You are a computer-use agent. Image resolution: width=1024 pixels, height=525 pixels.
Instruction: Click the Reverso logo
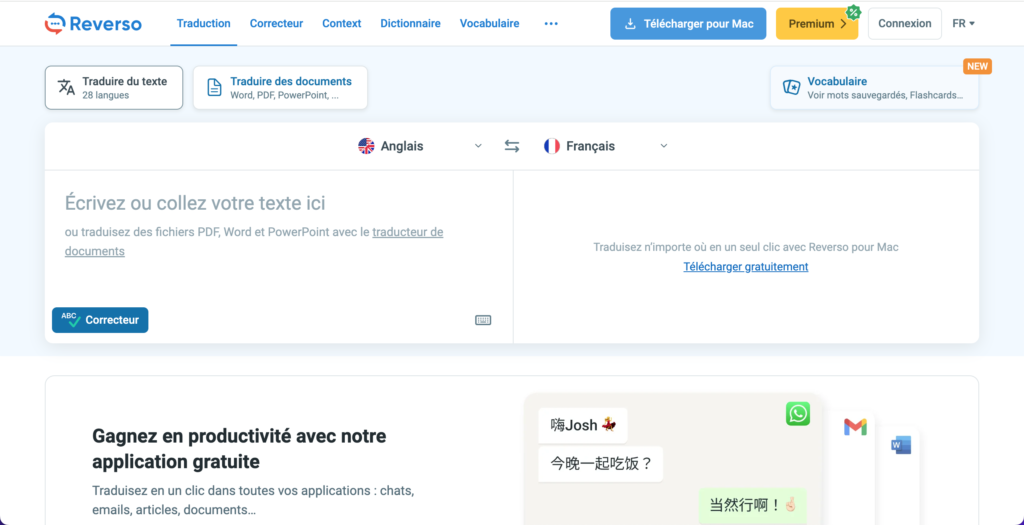(x=93, y=24)
